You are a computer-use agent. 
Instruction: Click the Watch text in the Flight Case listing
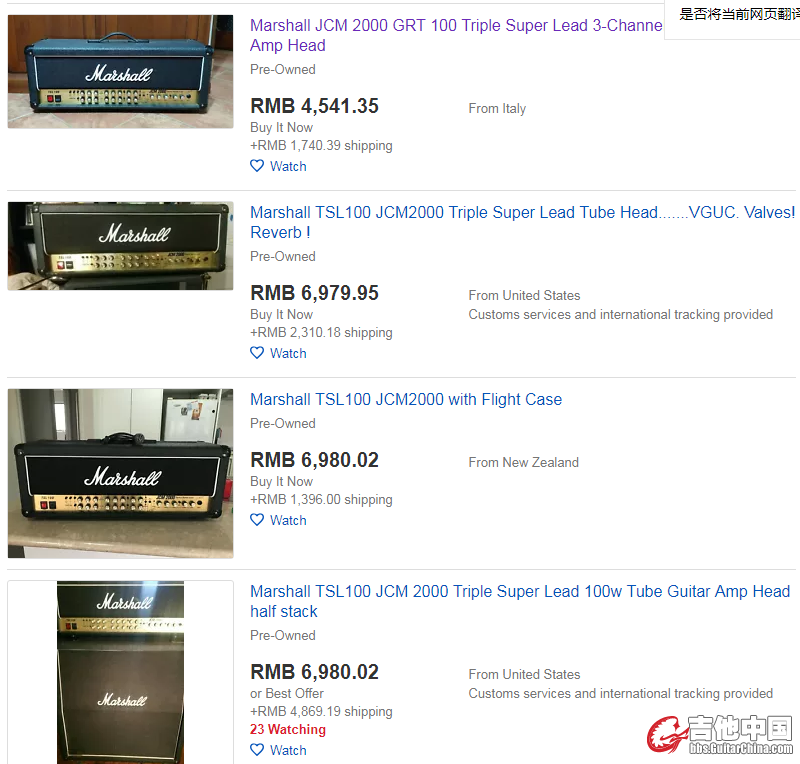tap(288, 520)
